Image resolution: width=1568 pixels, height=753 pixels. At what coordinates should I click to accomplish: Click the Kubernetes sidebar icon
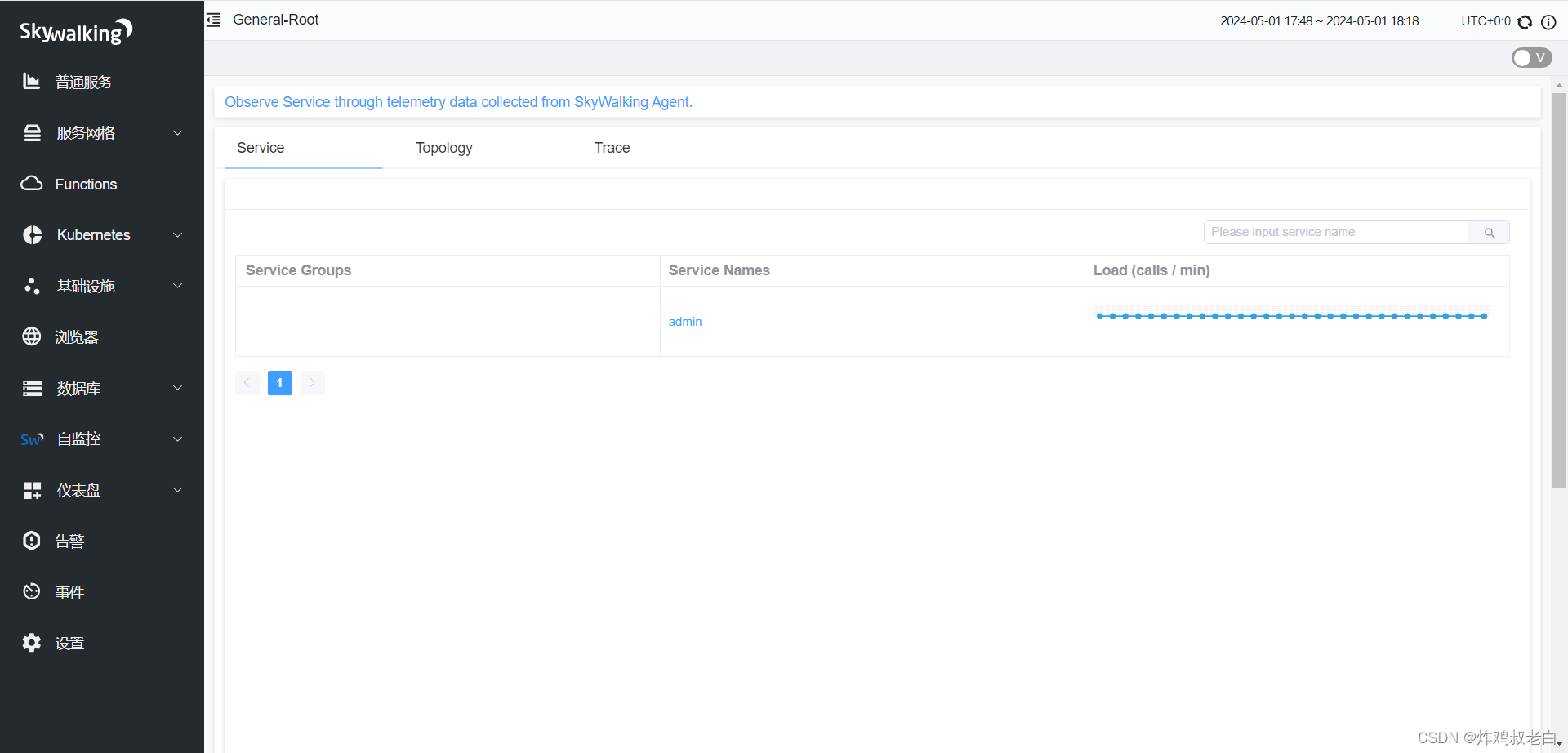[32, 235]
